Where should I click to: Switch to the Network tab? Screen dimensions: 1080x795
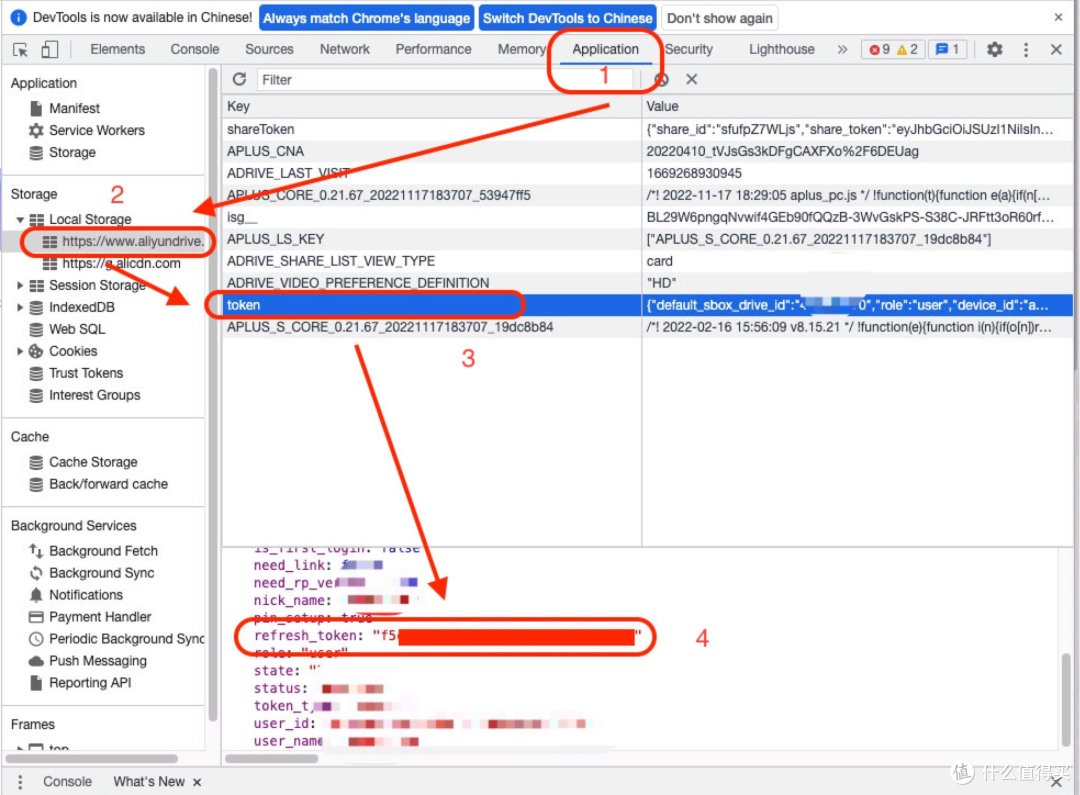[x=344, y=48]
